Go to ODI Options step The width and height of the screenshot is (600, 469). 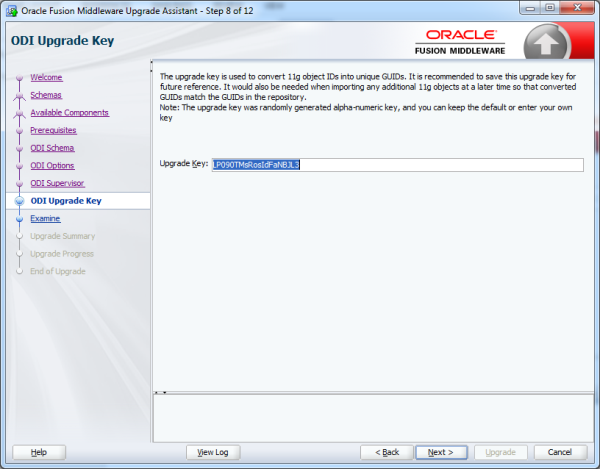52,165
